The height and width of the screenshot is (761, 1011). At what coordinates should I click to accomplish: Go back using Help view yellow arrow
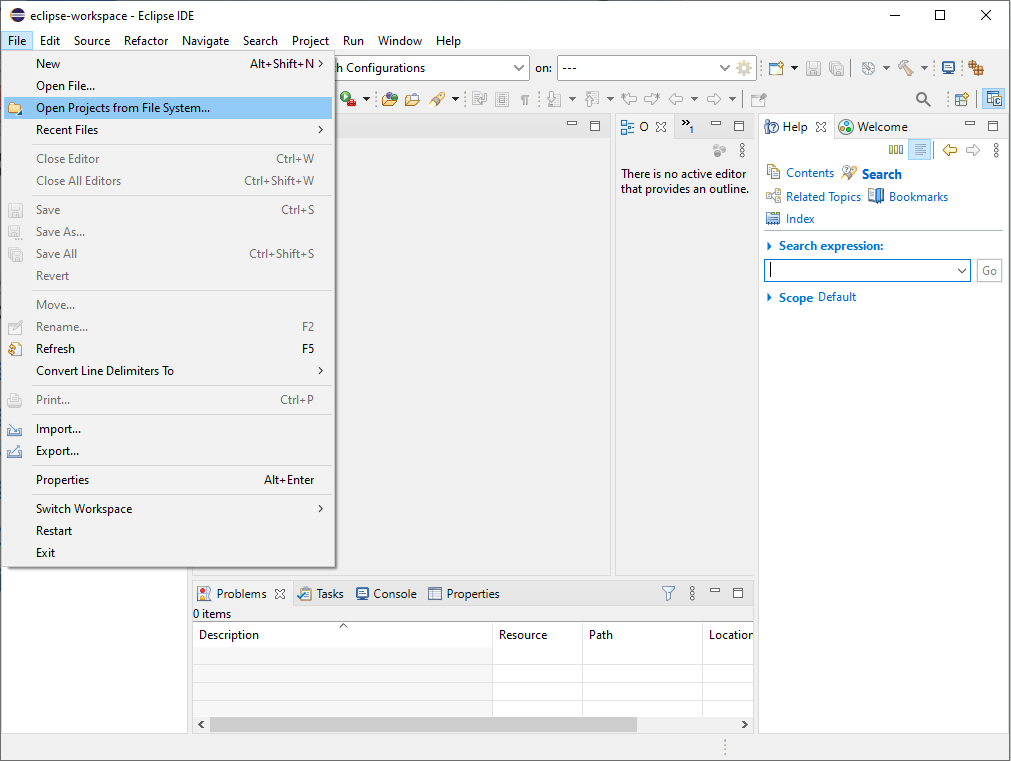coord(949,150)
